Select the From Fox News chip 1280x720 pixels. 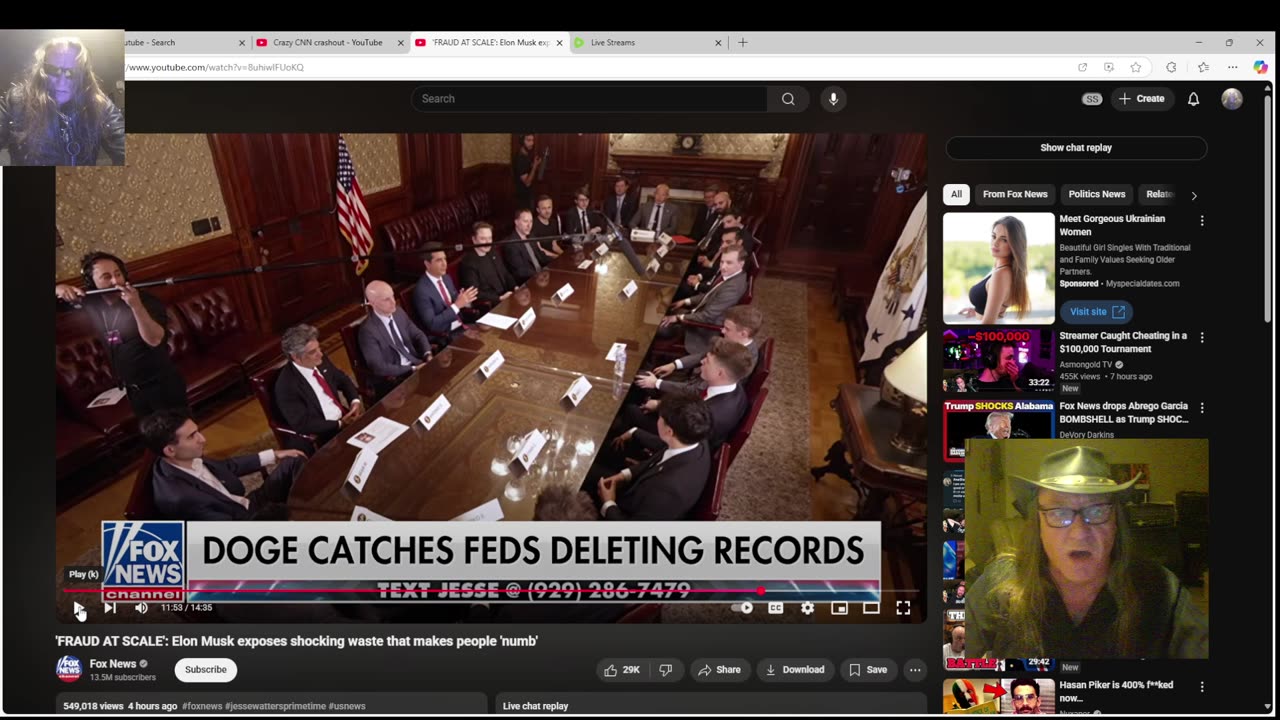point(1015,194)
